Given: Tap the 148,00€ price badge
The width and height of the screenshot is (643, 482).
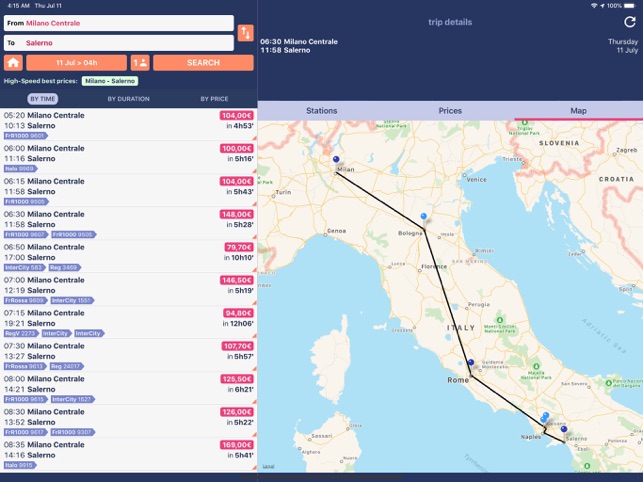Looking at the screenshot, I should (x=237, y=214).
